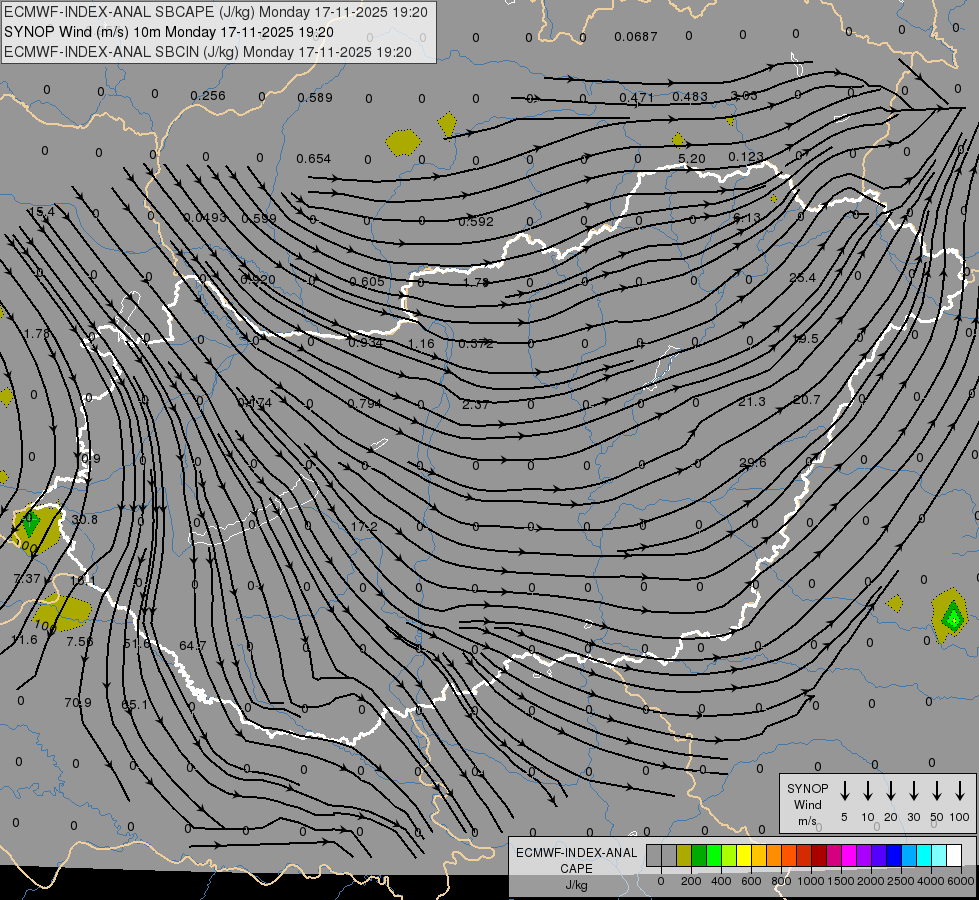
Task: Click the value 29.6 on the map
Action: [752, 462]
